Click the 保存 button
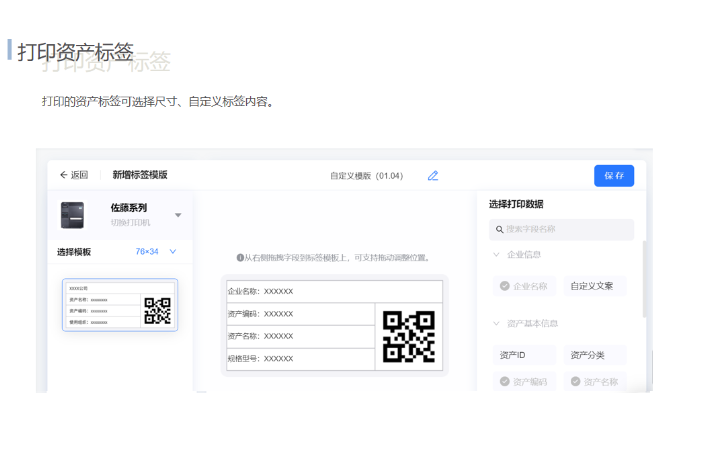720x450 pixels. pos(613,176)
